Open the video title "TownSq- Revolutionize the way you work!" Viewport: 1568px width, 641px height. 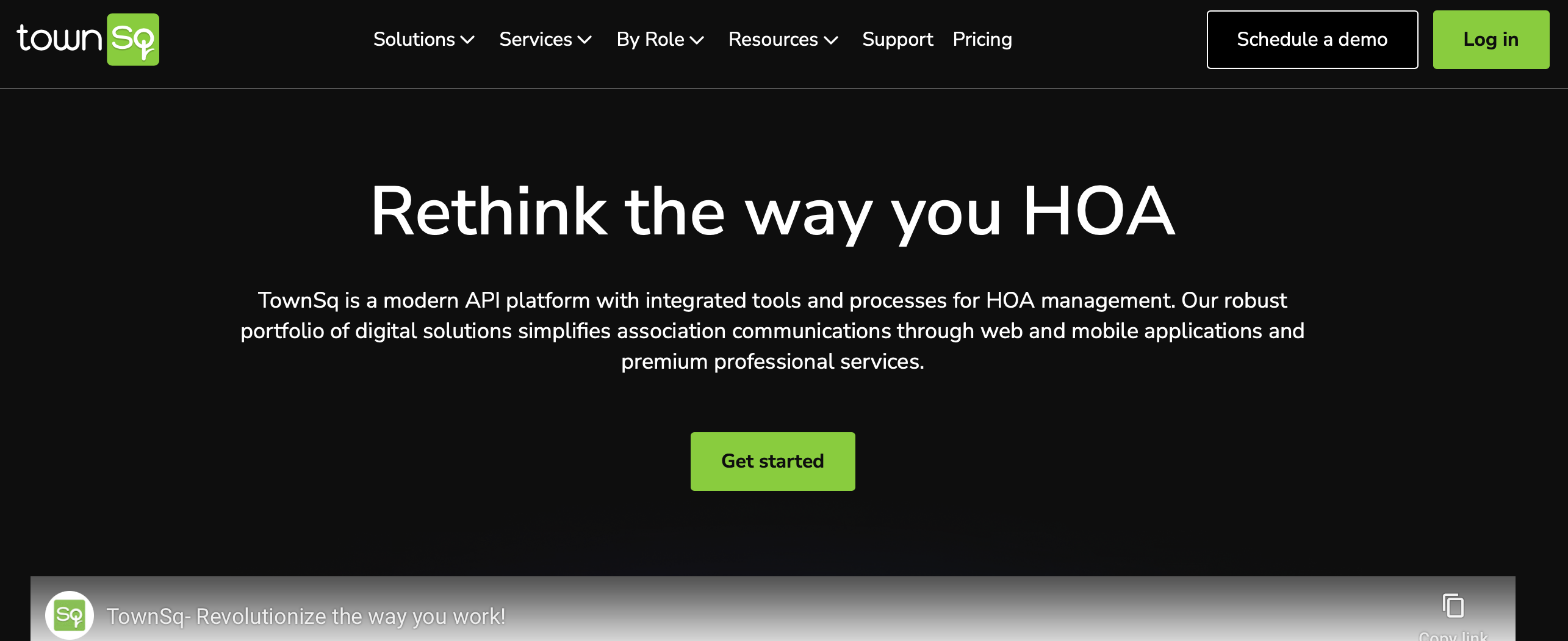(x=306, y=616)
